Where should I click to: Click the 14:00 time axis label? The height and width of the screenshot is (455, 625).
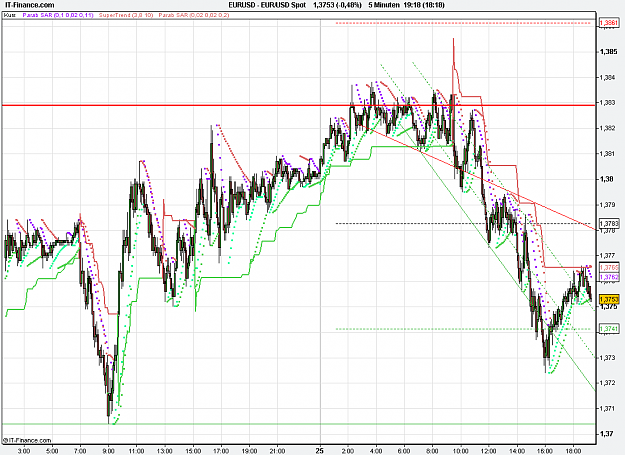(x=517, y=451)
